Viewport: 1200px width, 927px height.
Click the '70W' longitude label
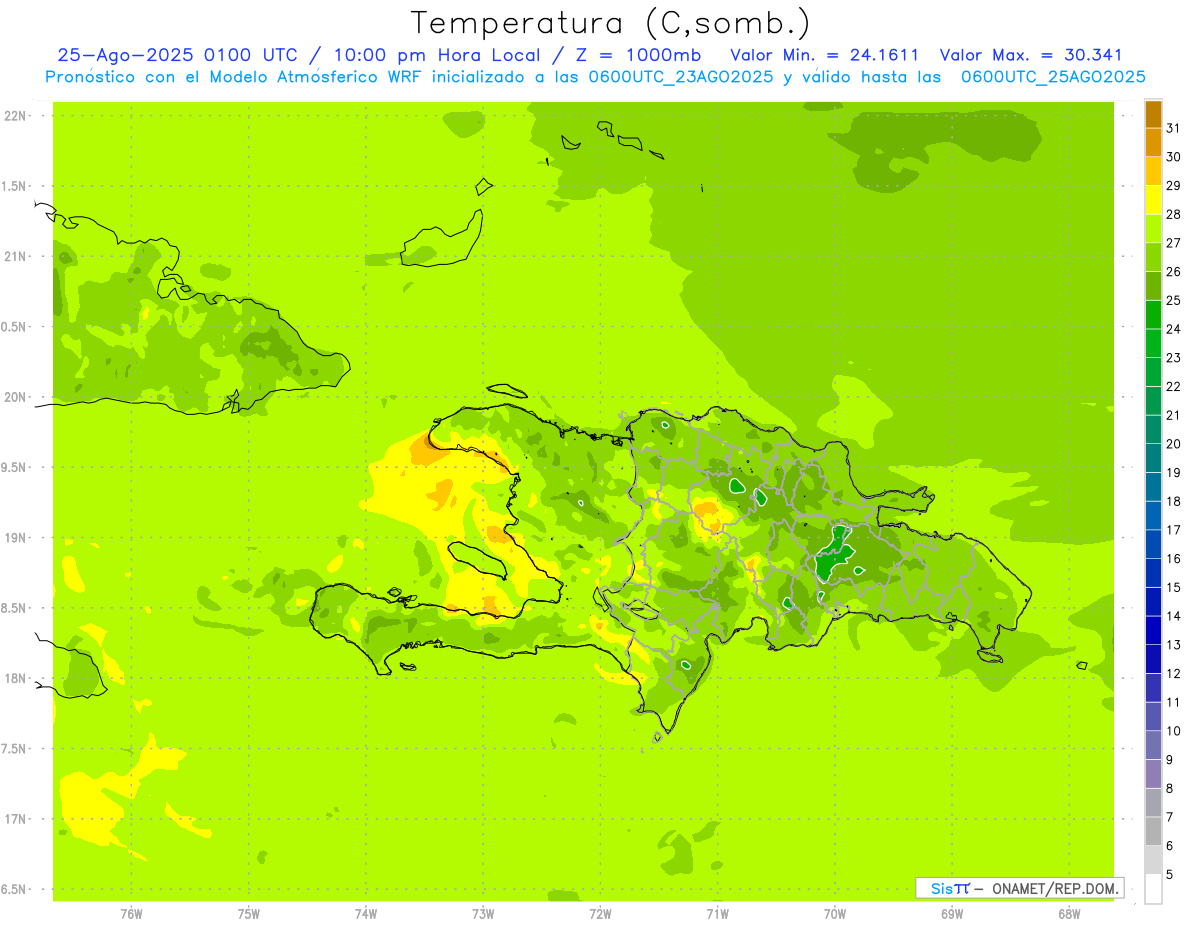pos(835,914)
